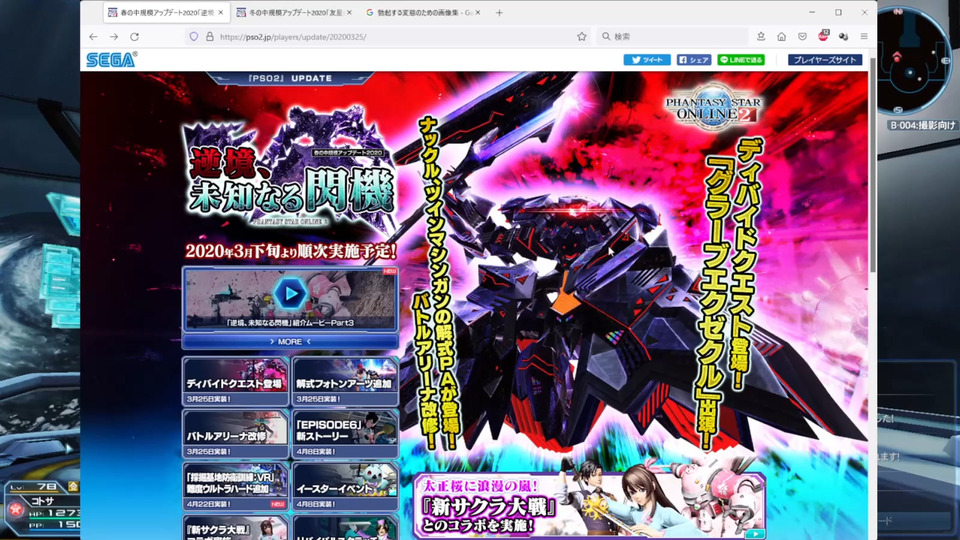Close the 春の中規模アップデート2020 tab
The image size is (960, 540).
(x=221, y=12)
